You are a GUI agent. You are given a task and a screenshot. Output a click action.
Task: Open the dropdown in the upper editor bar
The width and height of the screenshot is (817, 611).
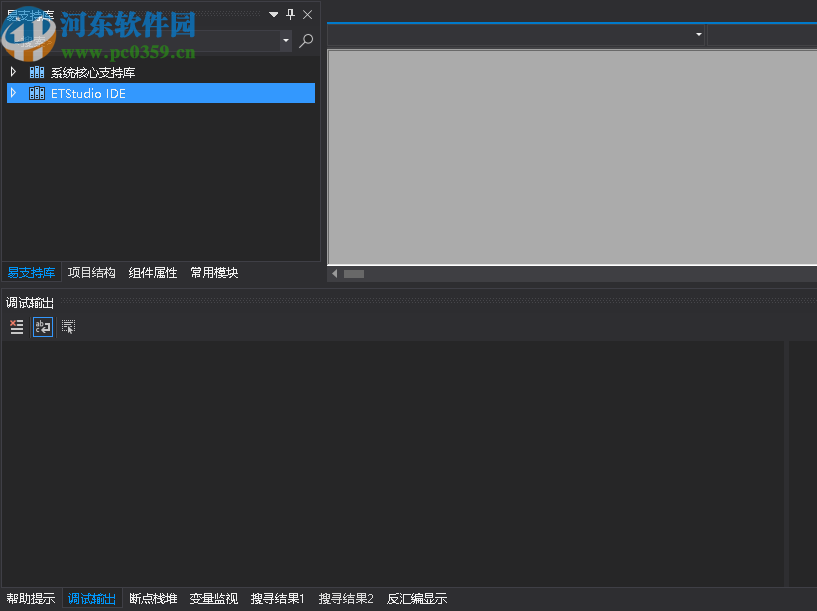click(697, 34)
